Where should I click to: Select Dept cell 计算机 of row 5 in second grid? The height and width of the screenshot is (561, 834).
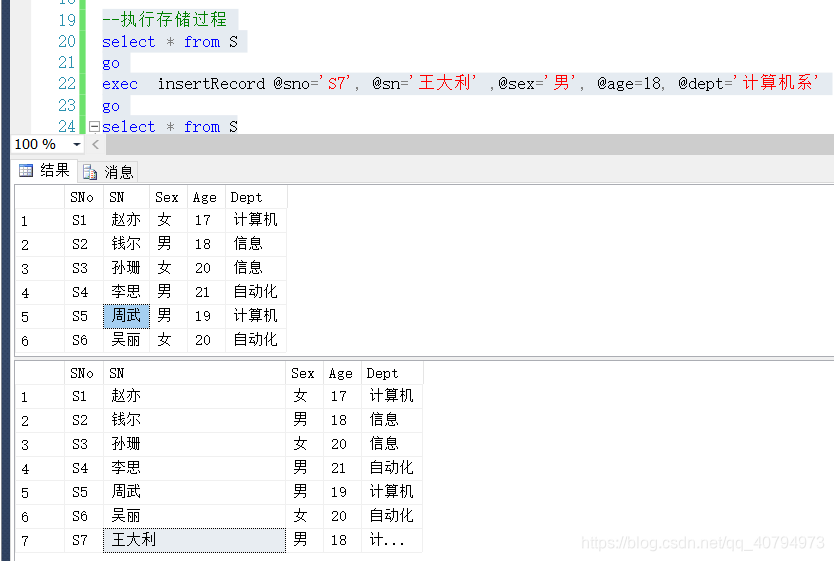click(393, 492)
